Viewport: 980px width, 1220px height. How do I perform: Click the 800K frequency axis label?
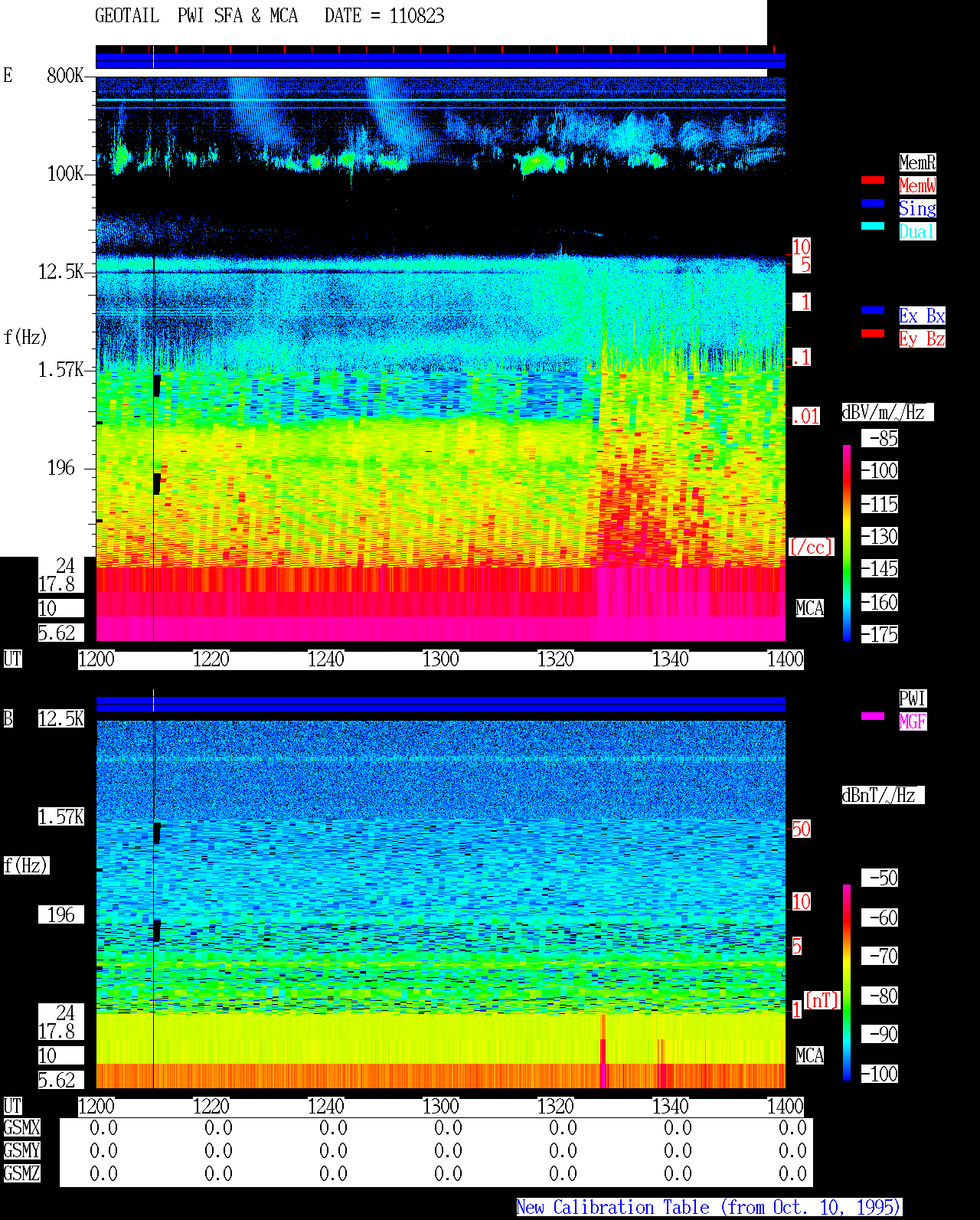(x=66, y=76)
